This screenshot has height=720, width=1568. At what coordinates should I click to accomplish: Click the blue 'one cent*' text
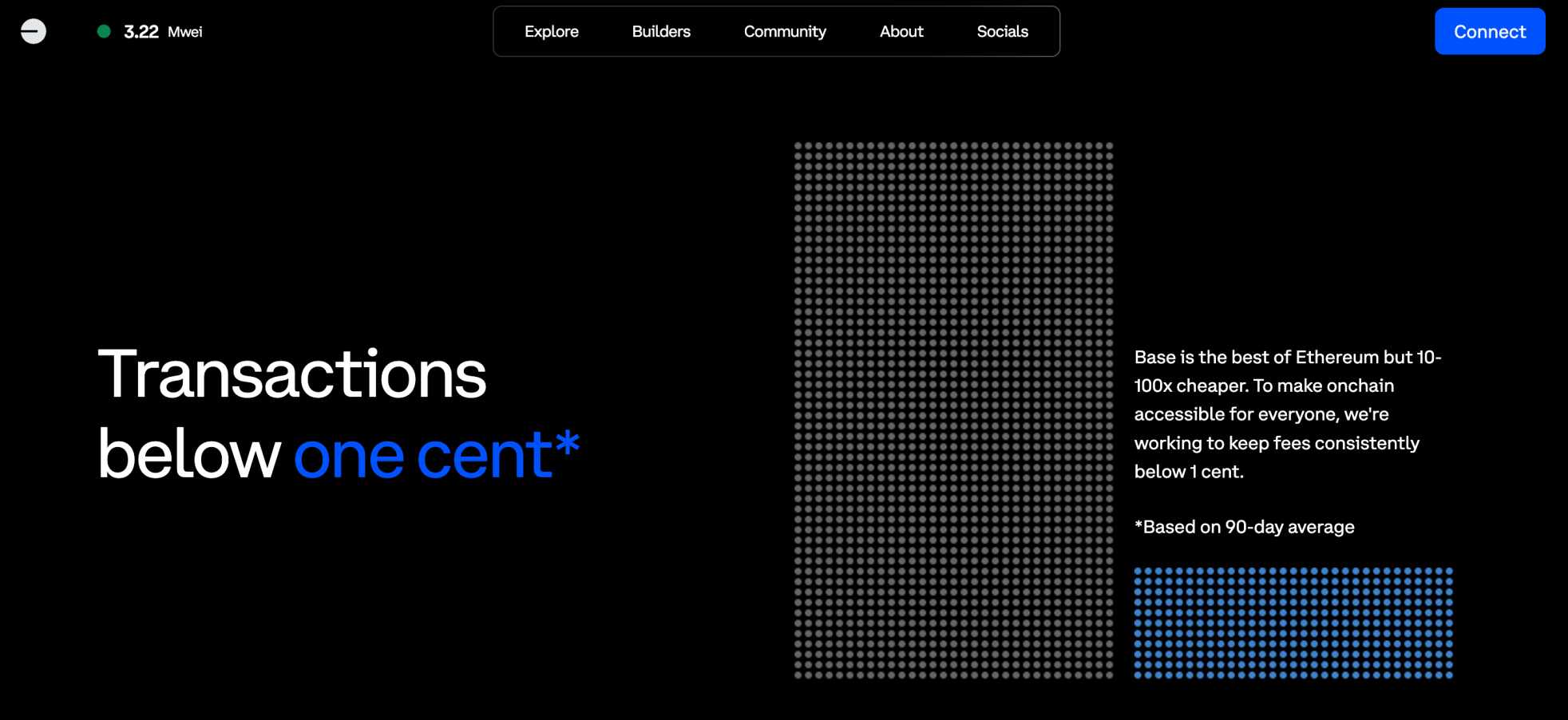[x=437, y=454]
